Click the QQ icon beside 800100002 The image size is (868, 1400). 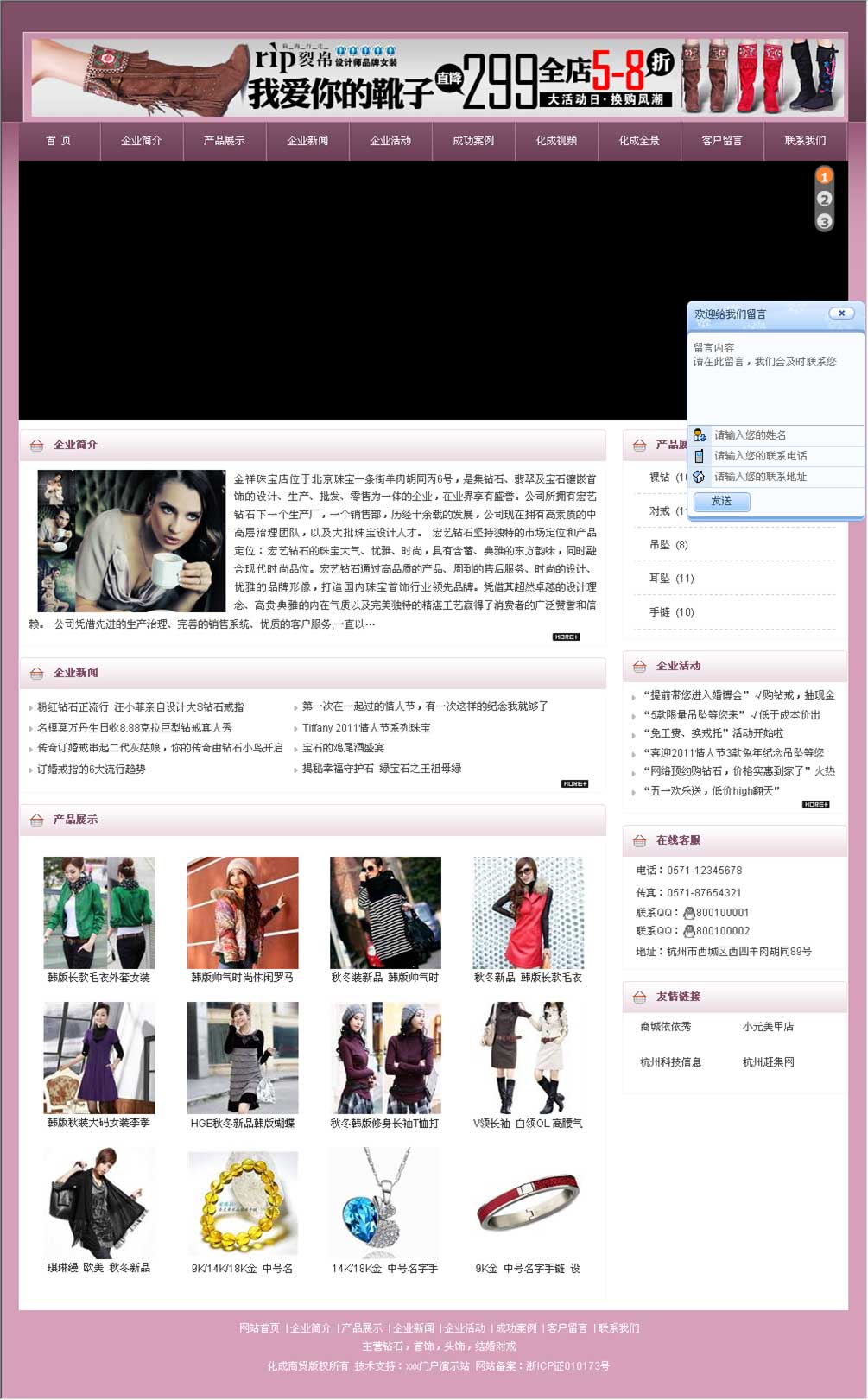[x=688, y=931]
